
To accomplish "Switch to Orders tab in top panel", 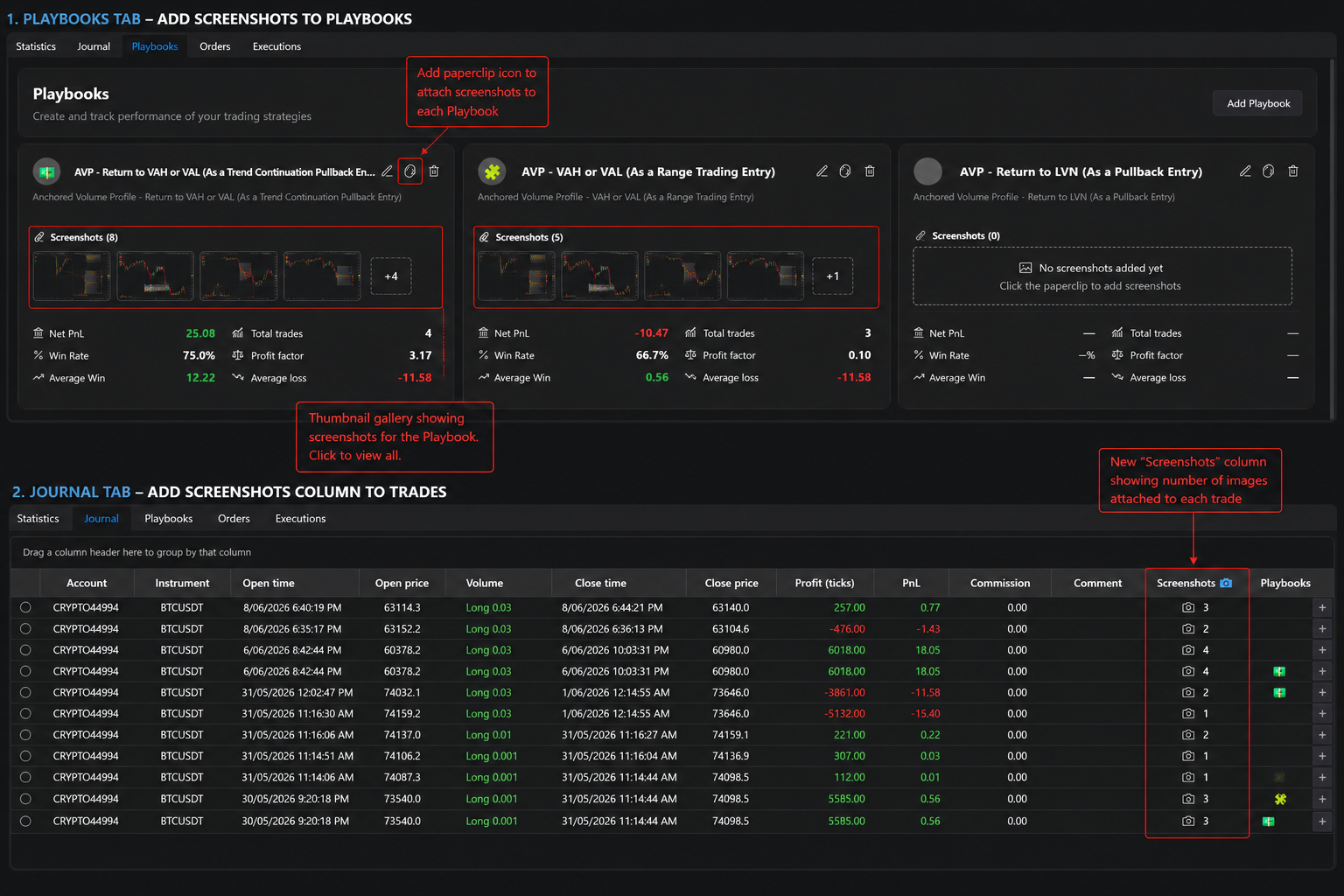I will coord(214,46).
